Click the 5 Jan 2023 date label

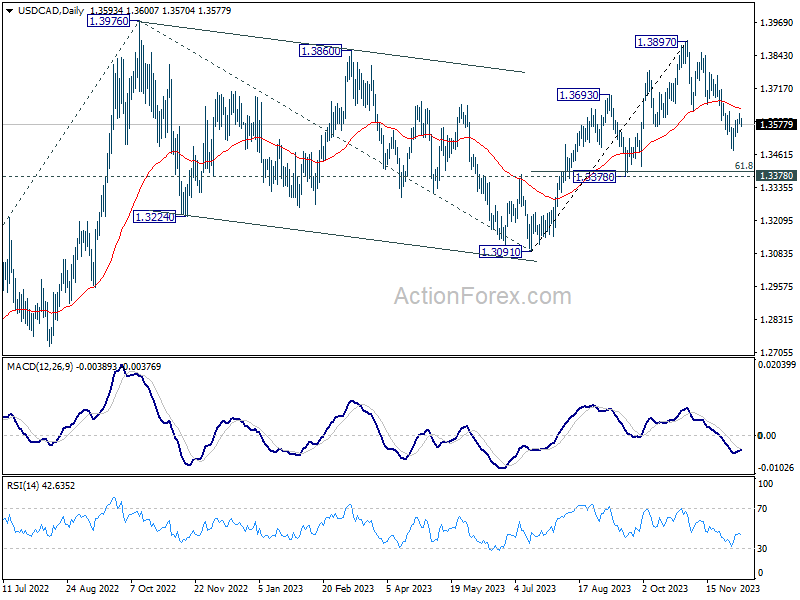pyautogui.click(x=281, y=588)
